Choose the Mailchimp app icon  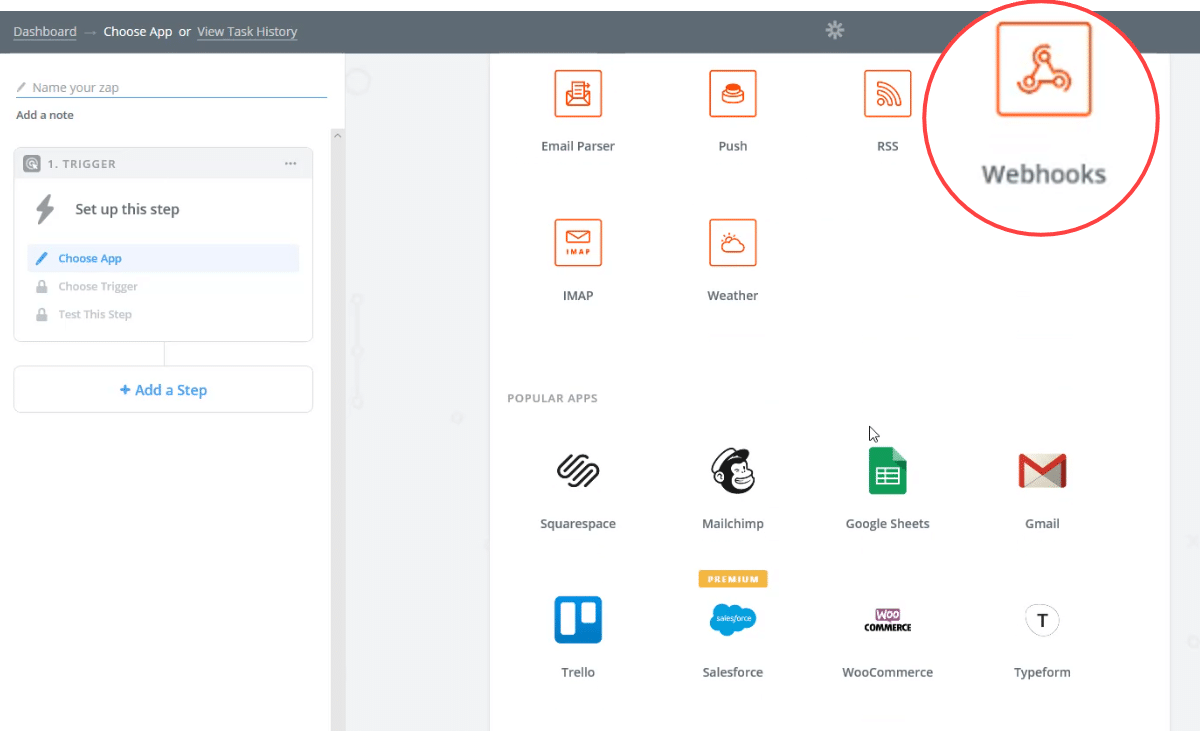tap(733, 470)
